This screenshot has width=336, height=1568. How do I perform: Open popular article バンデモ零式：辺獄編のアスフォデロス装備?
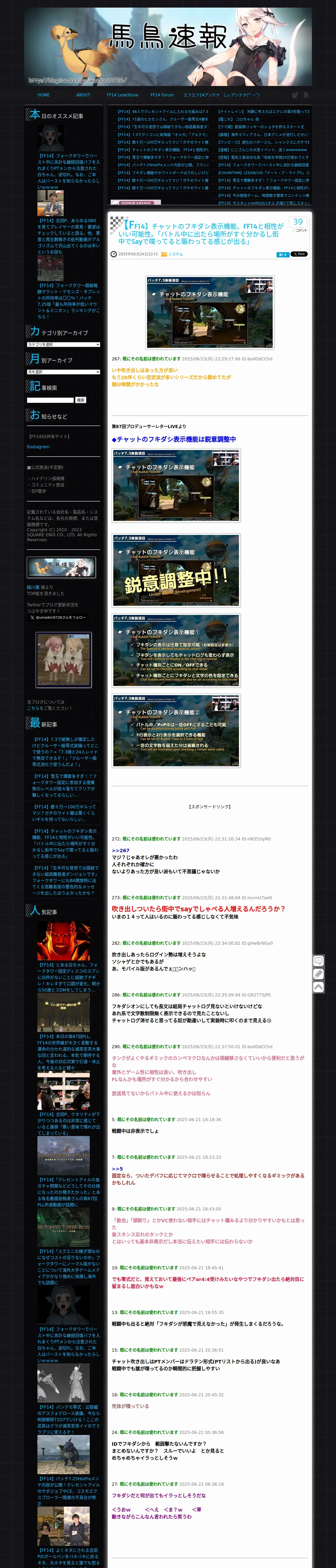tap(68, 1420)
